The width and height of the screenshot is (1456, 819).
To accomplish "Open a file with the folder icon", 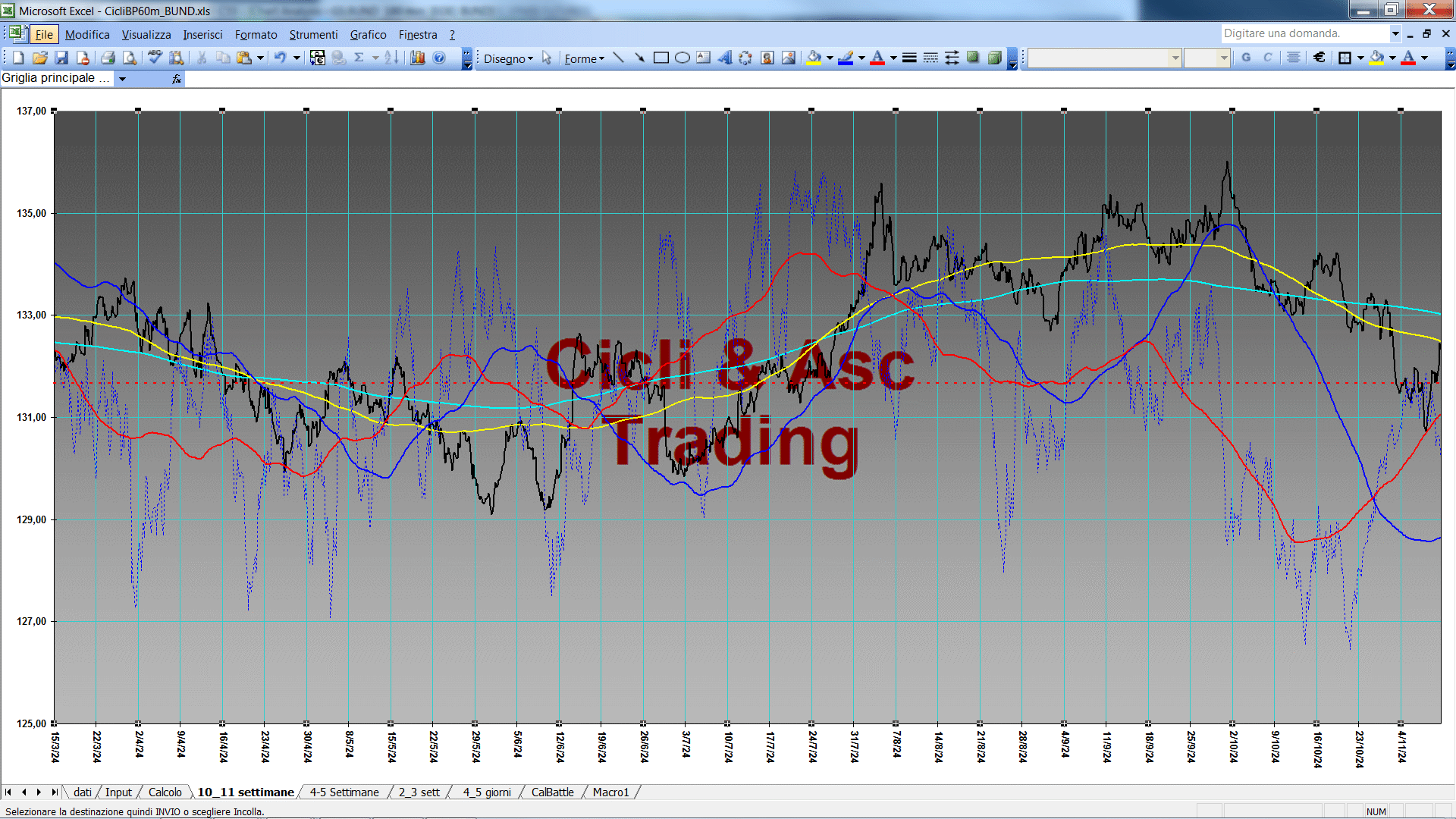I will tap(40, 58).
